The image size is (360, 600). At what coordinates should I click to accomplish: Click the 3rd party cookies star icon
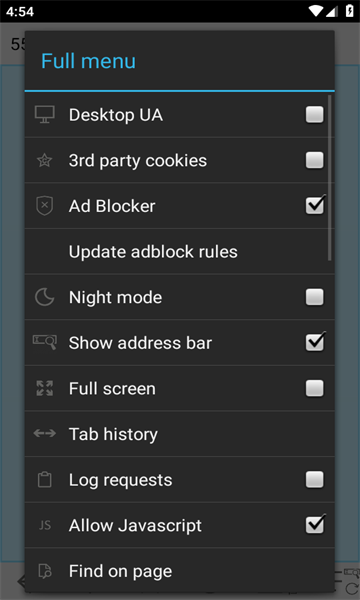click(45, 160)
